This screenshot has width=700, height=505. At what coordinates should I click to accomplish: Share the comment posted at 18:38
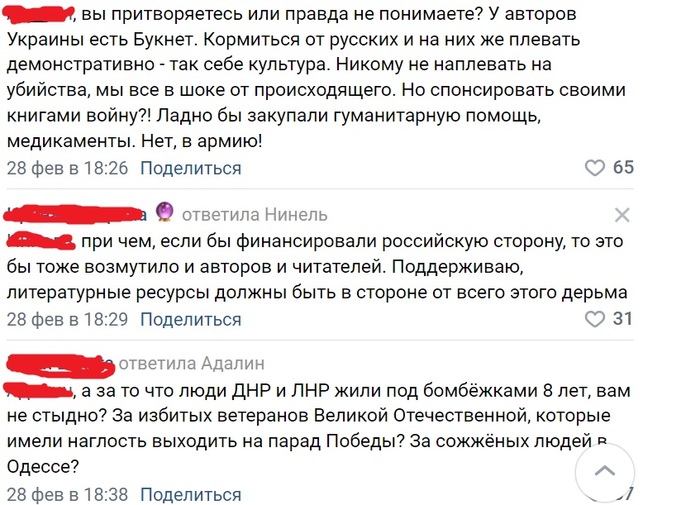tap(190, 494)
